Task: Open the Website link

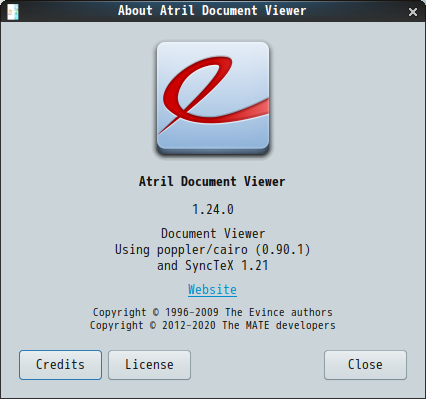Action: (212, 289)
